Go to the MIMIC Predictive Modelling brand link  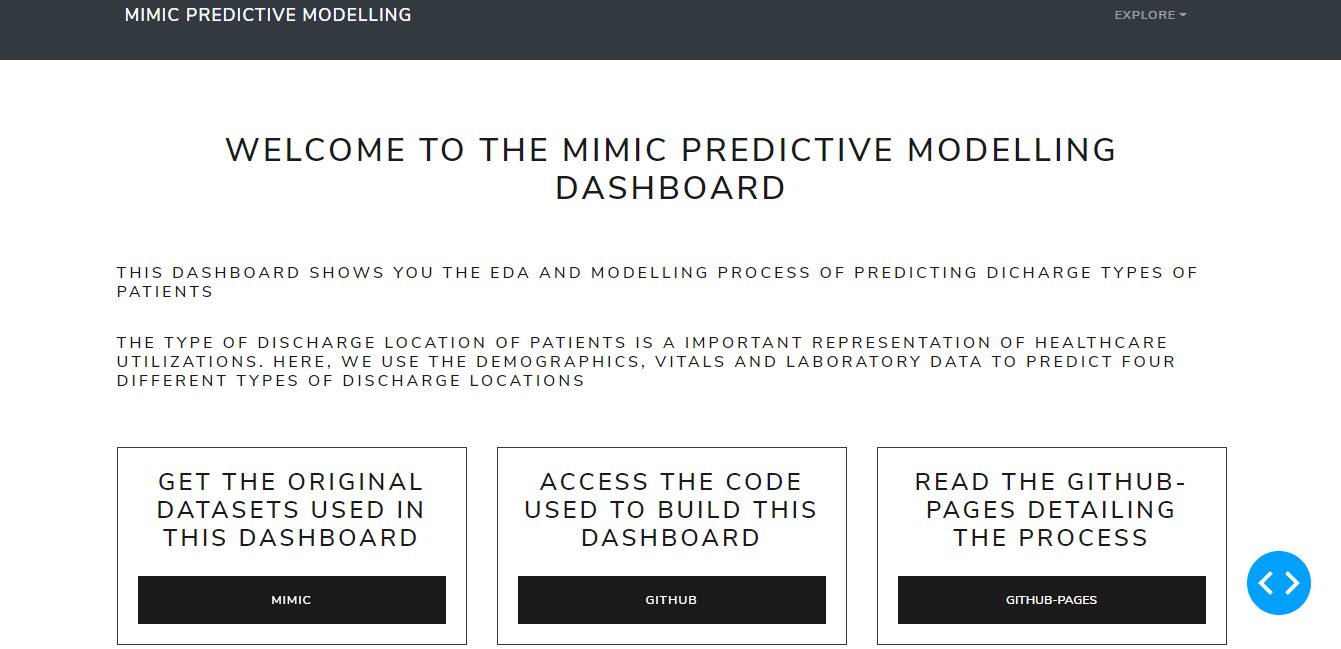(268, 15)
